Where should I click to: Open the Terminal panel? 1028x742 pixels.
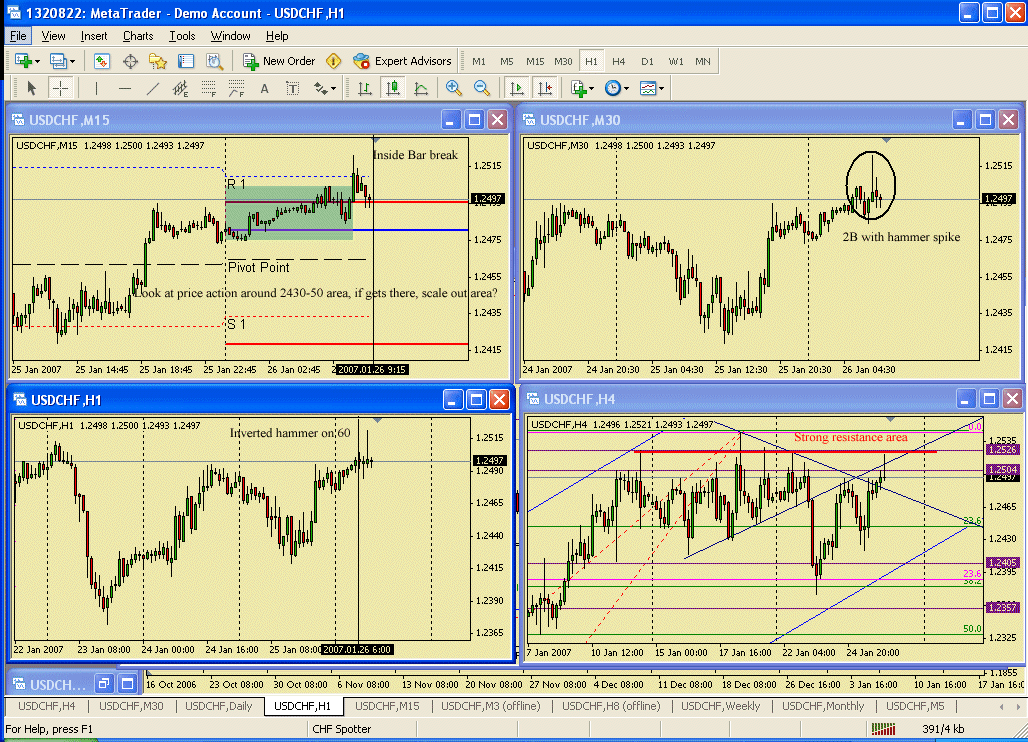pyautogui.click(x=186, y=61)
